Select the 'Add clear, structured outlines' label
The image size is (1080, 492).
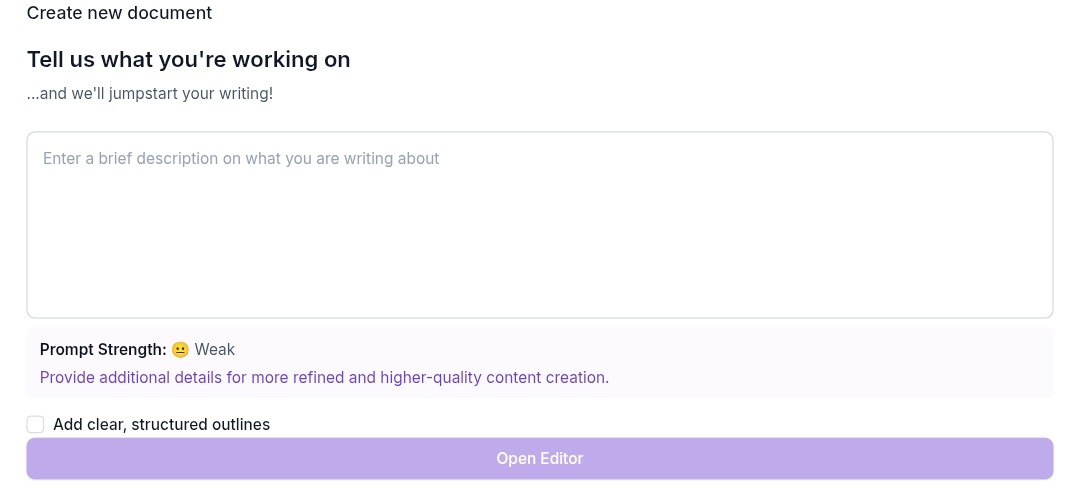point(161,424)
